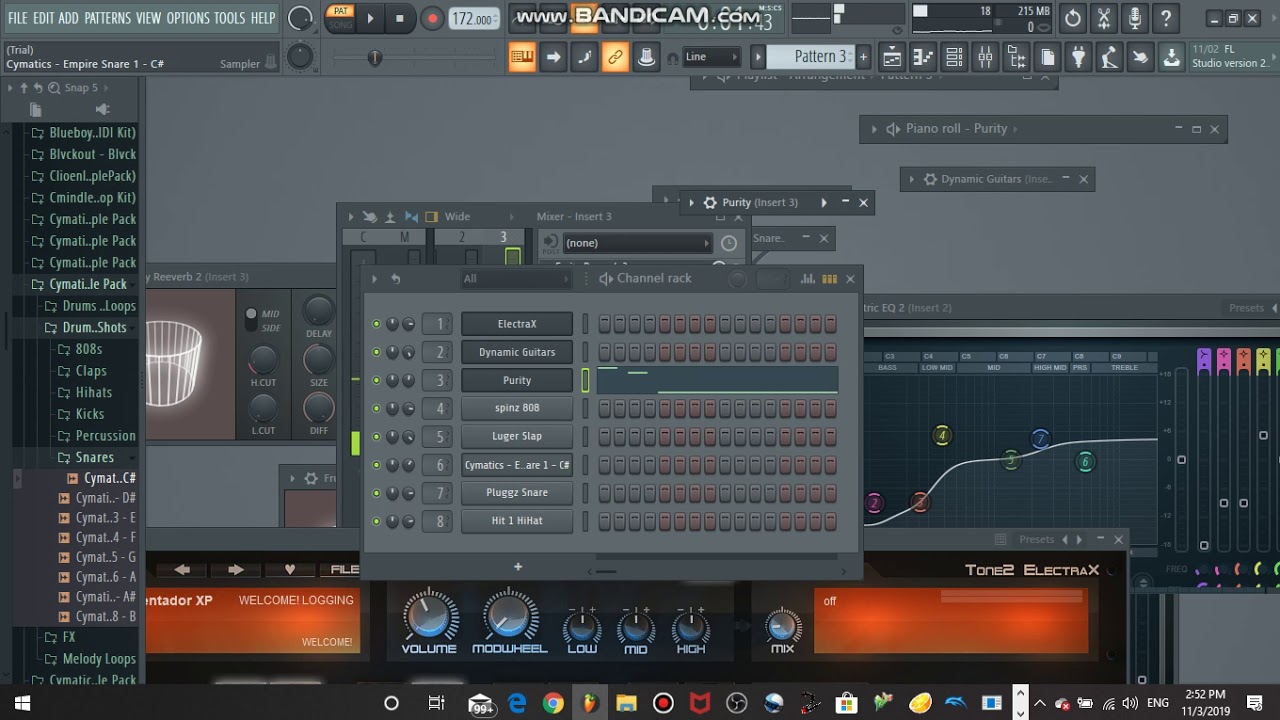The image size is (1280, 720).
Task: Adjust the tempo value 172.000 field
Action: (x=474, y=19)
